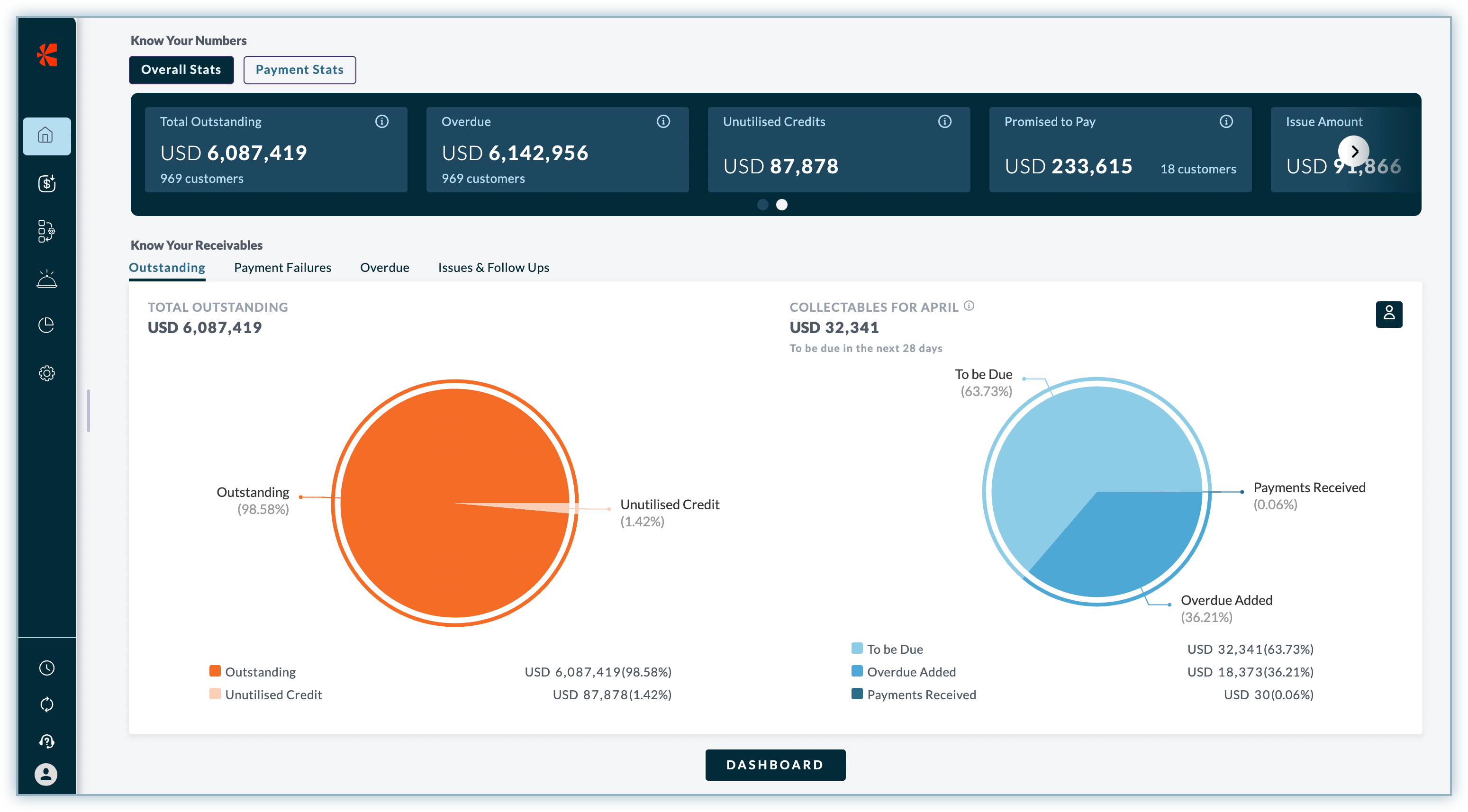1468x812 pixels.
Task: Switch to Payment Stats view
Action: [299, 70]
